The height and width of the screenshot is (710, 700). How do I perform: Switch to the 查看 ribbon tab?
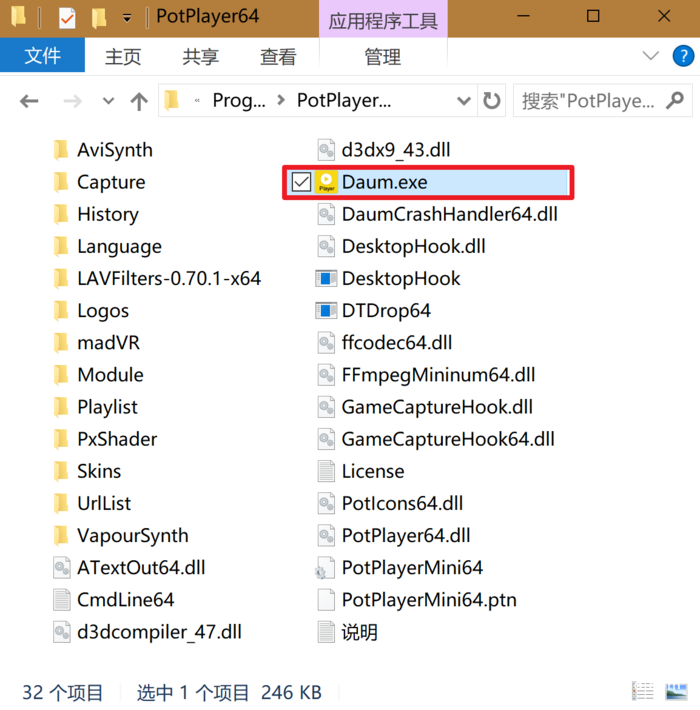278,57
